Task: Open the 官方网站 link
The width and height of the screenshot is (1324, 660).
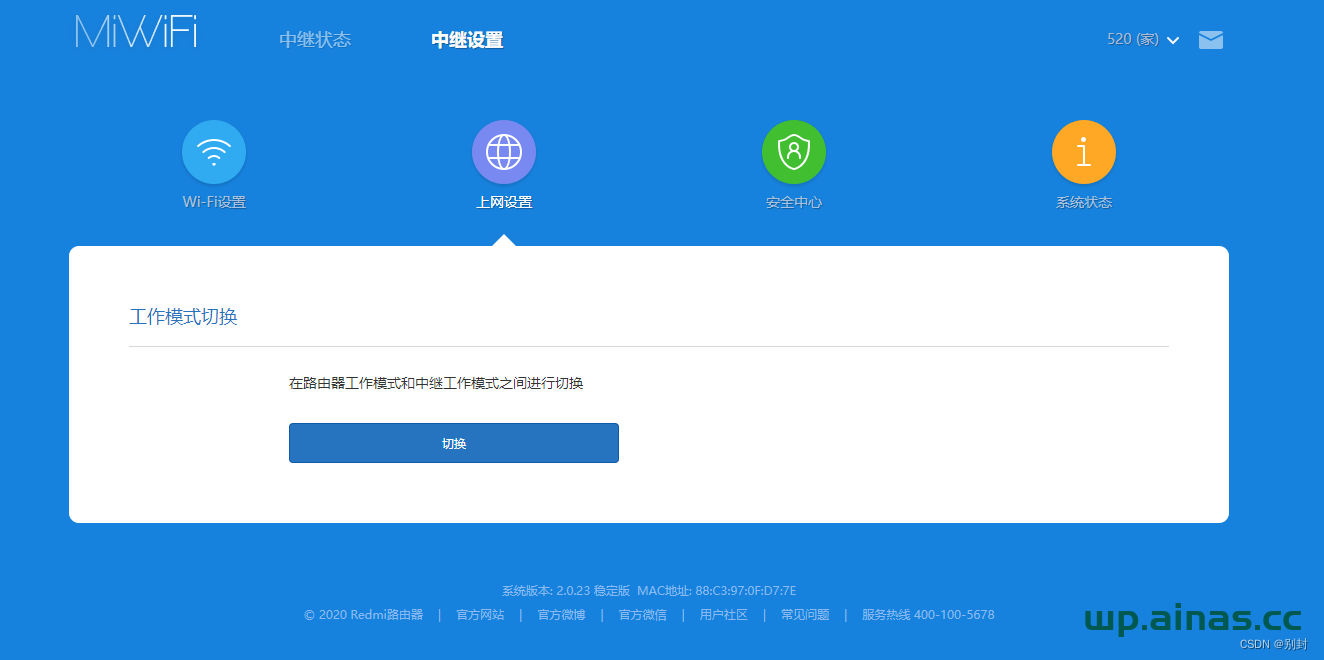Action: tap(479, 615)
